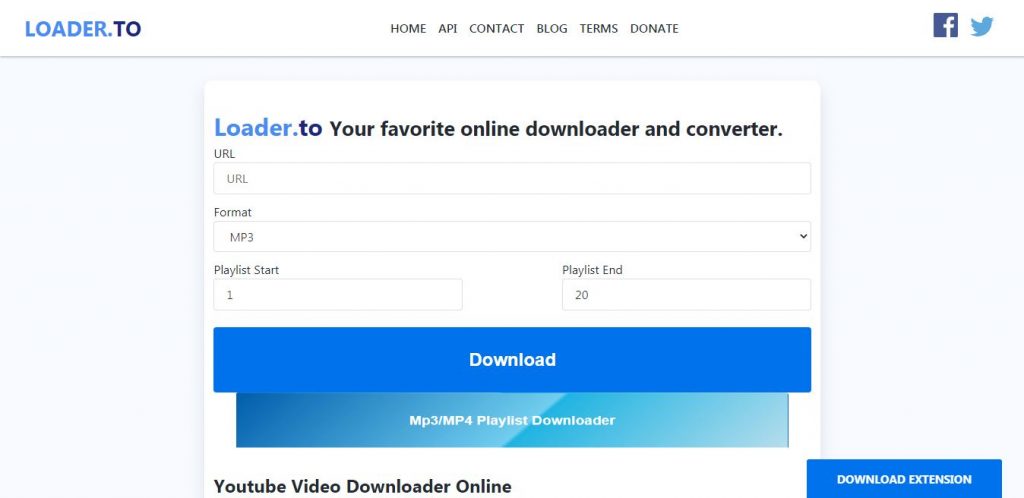
Task: Open the DONATE menu item
Action: click(654, 29)
